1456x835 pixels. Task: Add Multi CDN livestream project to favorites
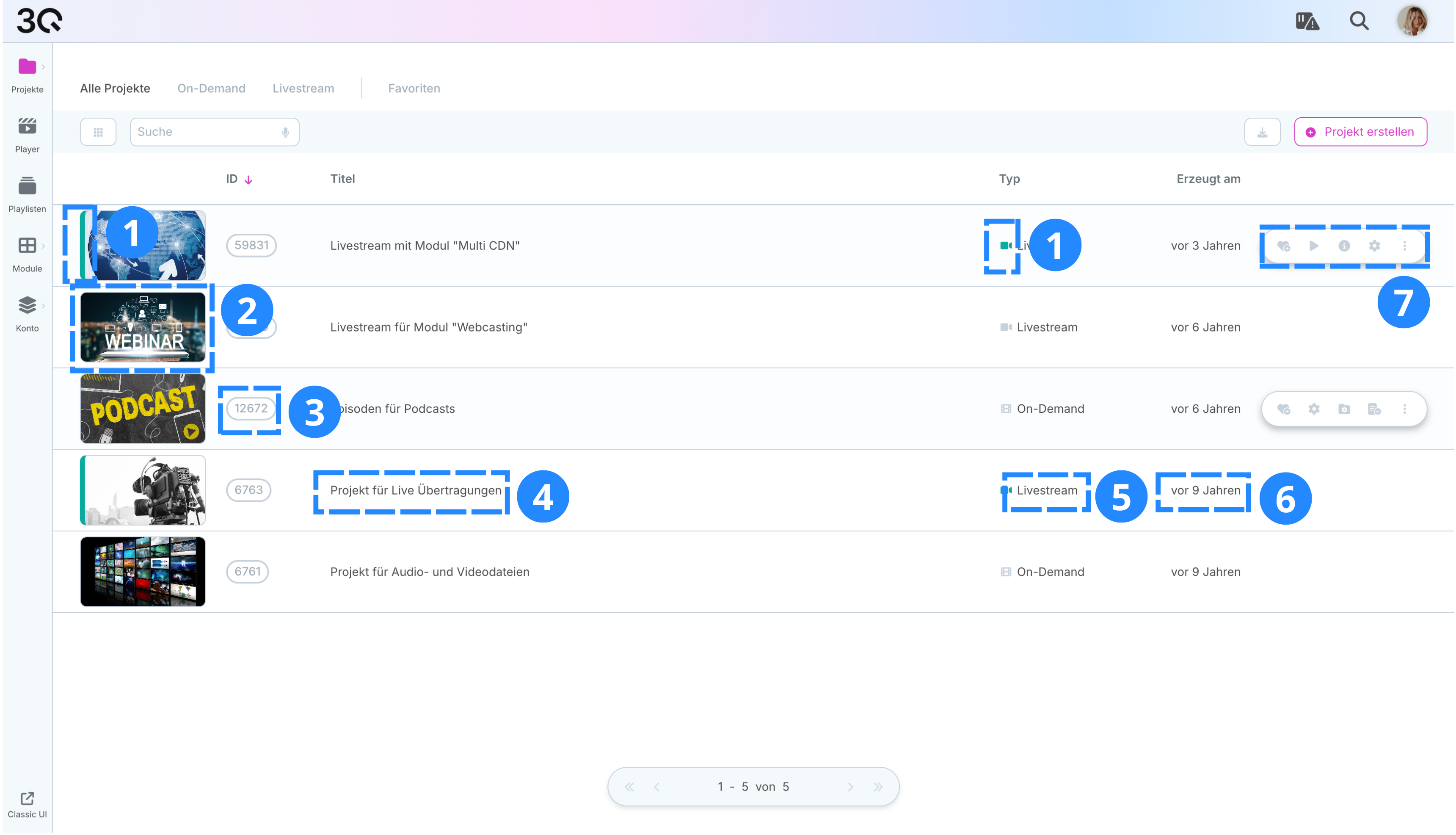click(1283, 246)
